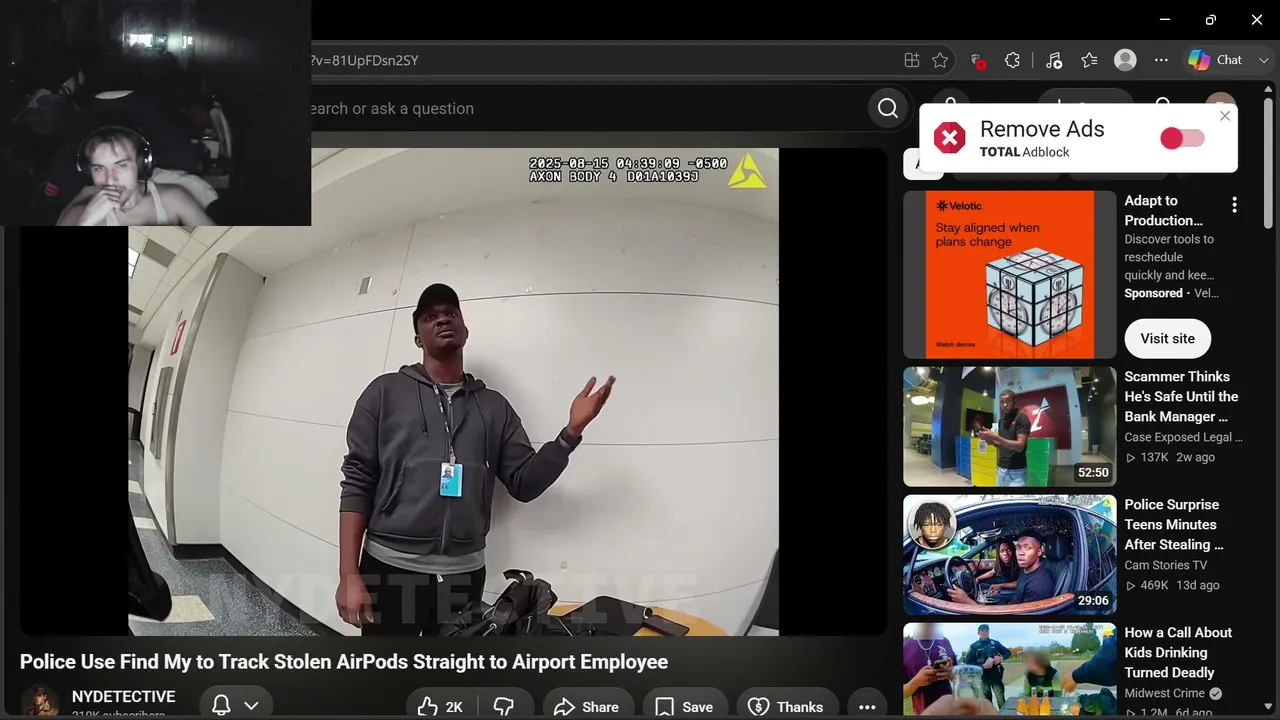Click the YouTube search magnifier button
1280x720 pixels.
coord(888,108)
